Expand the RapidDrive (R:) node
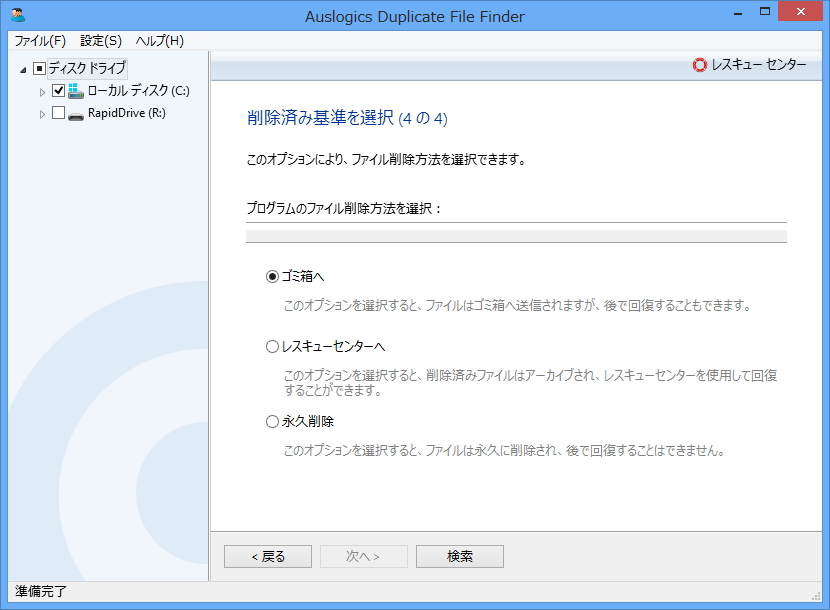 pyautogui.click(x=42, y=114)
